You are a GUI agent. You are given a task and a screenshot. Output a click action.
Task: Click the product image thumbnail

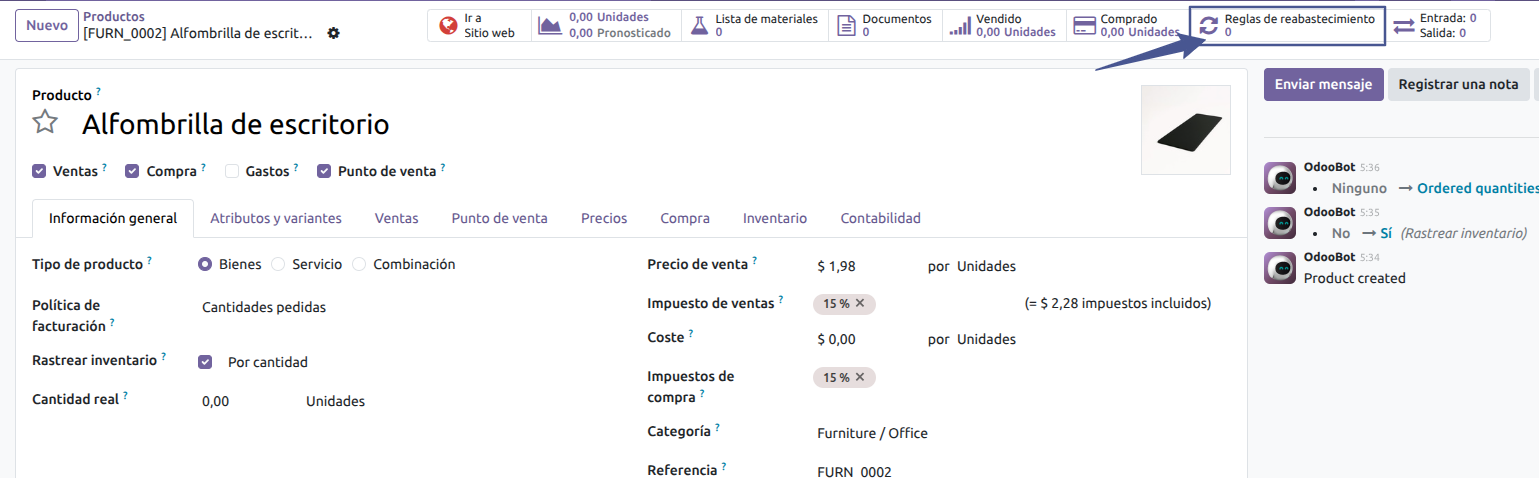[1185, 130]
